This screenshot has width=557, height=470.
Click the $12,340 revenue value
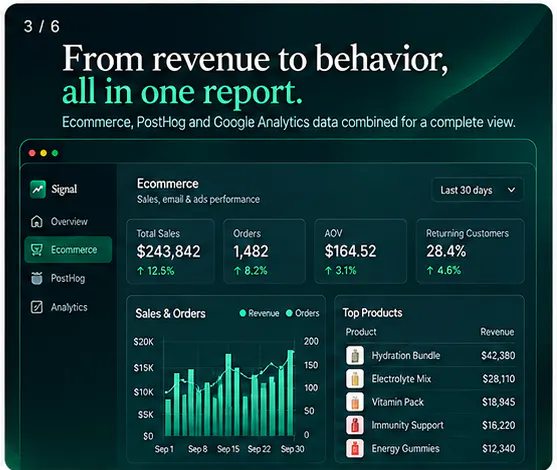point(498,448)
